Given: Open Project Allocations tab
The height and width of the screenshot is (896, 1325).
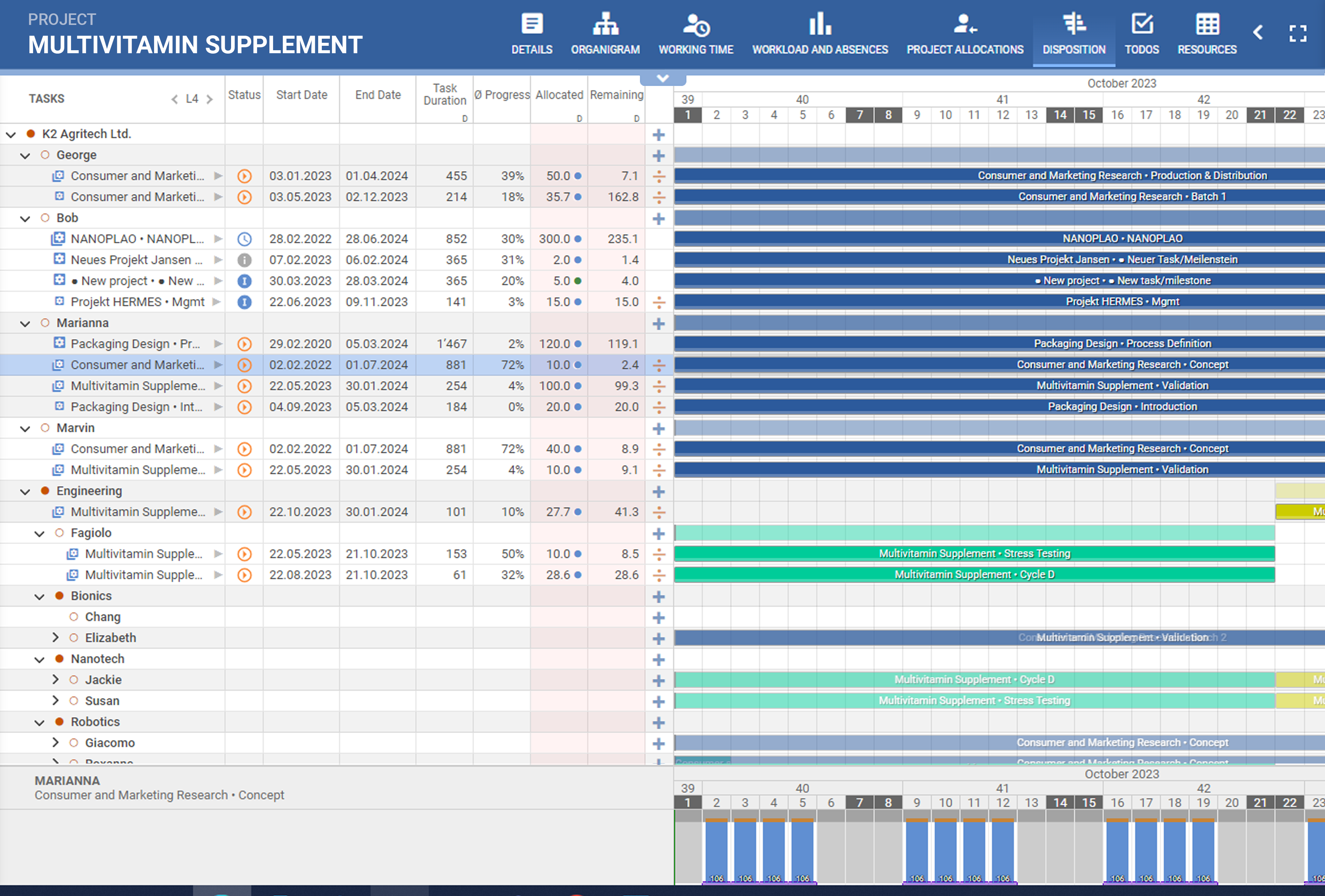Looking at the screenshot, I should coord(965,34).
